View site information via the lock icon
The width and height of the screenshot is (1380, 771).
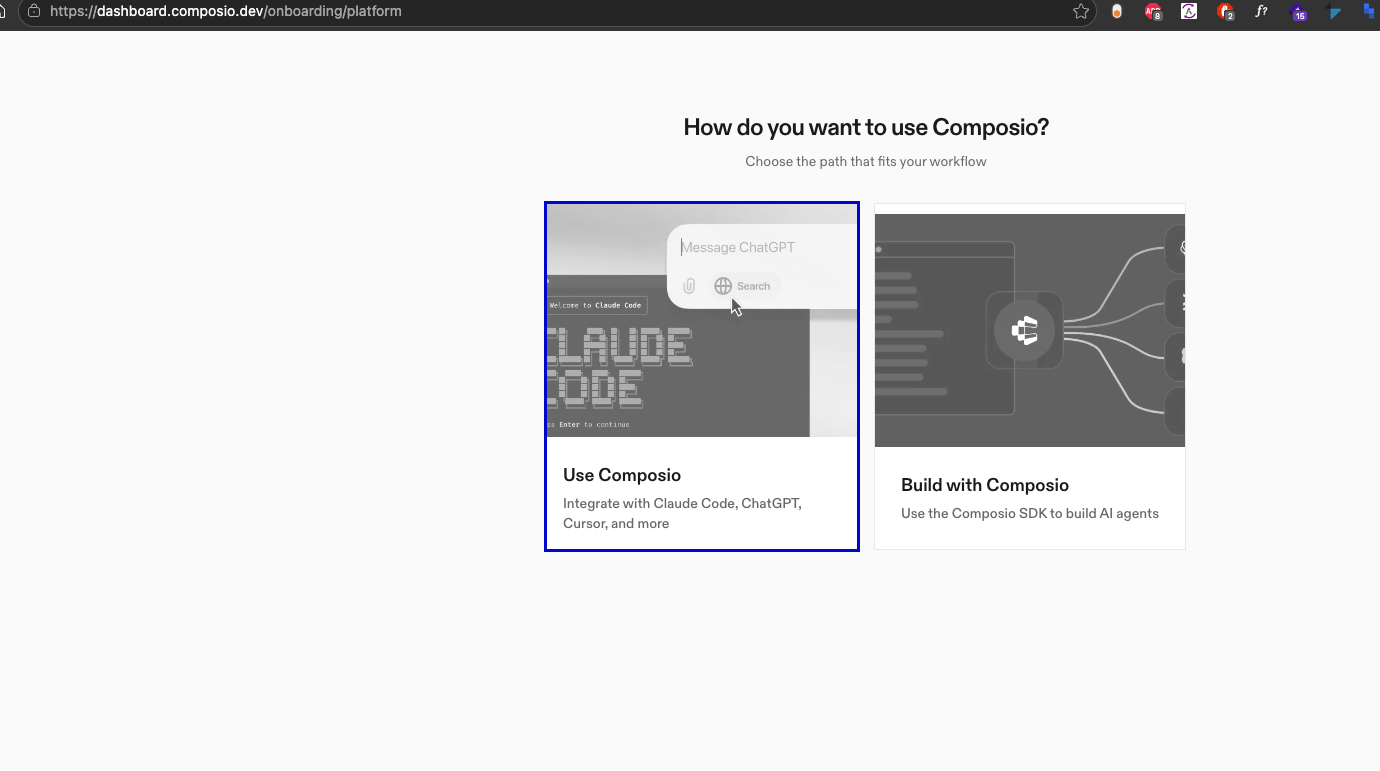pyautogui.click(x=34, y=11)
